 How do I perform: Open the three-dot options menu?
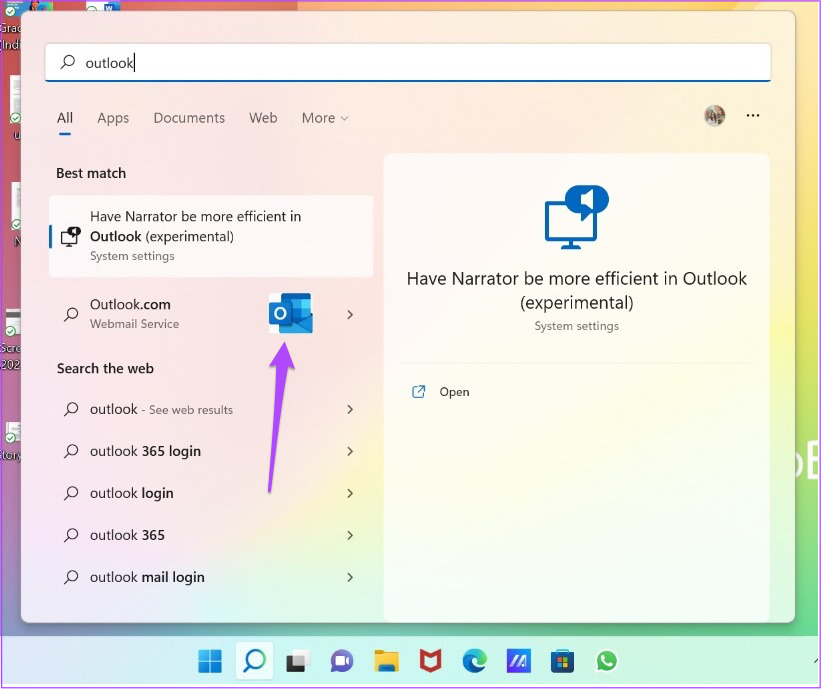(752, 116)
